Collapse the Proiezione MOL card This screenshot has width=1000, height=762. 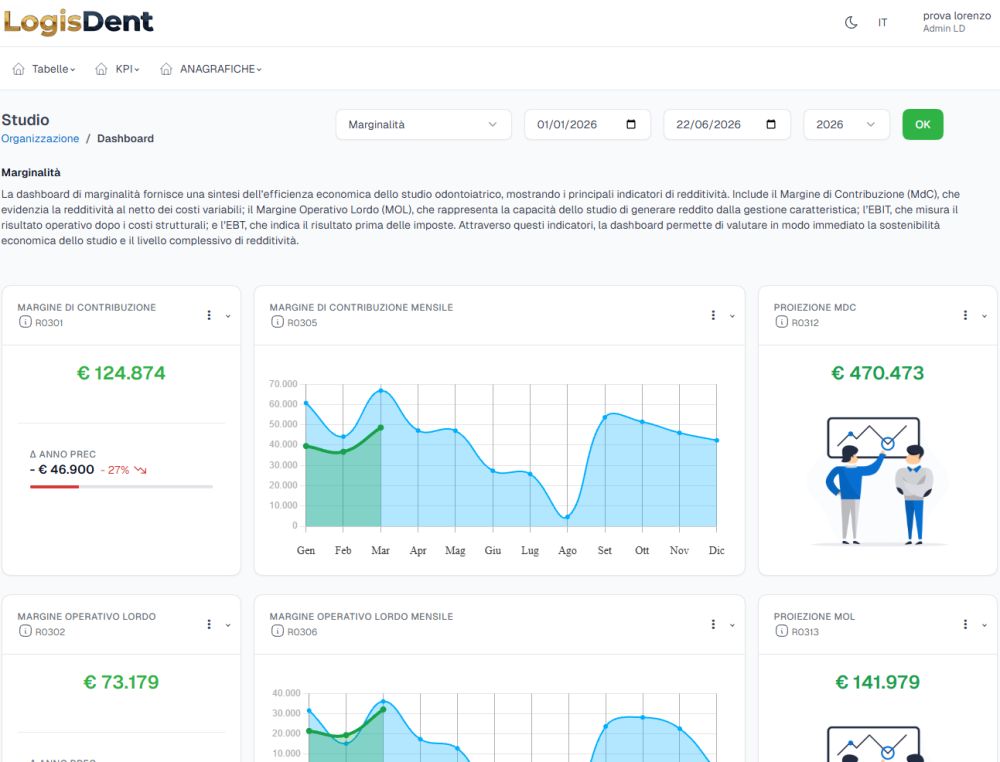[x=984, y=625]
